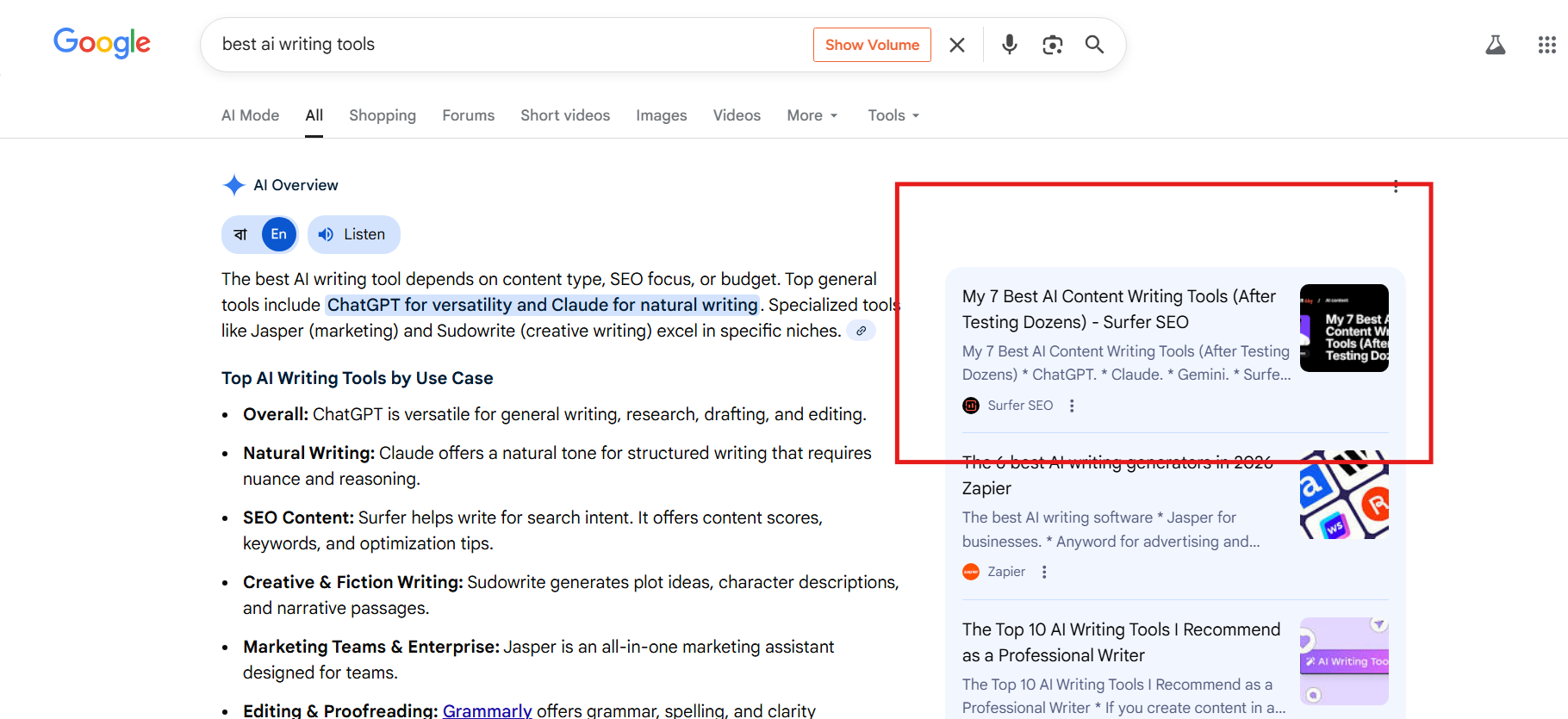Clear the search box text
The height and width of the screenshot is (719, 1568).
(x=956, y=45)
